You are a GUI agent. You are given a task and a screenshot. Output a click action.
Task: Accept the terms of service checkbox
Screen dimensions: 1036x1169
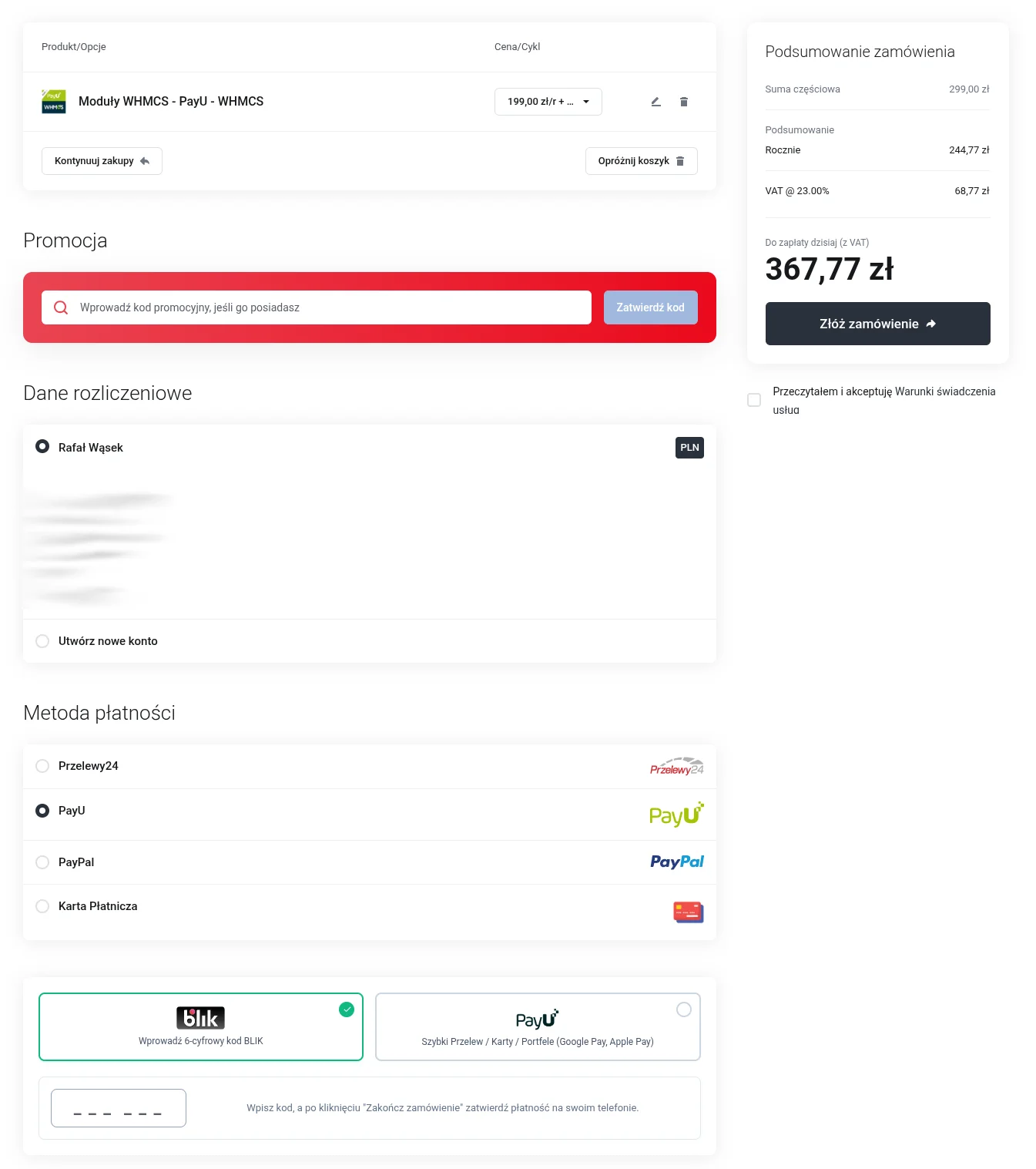754,400
